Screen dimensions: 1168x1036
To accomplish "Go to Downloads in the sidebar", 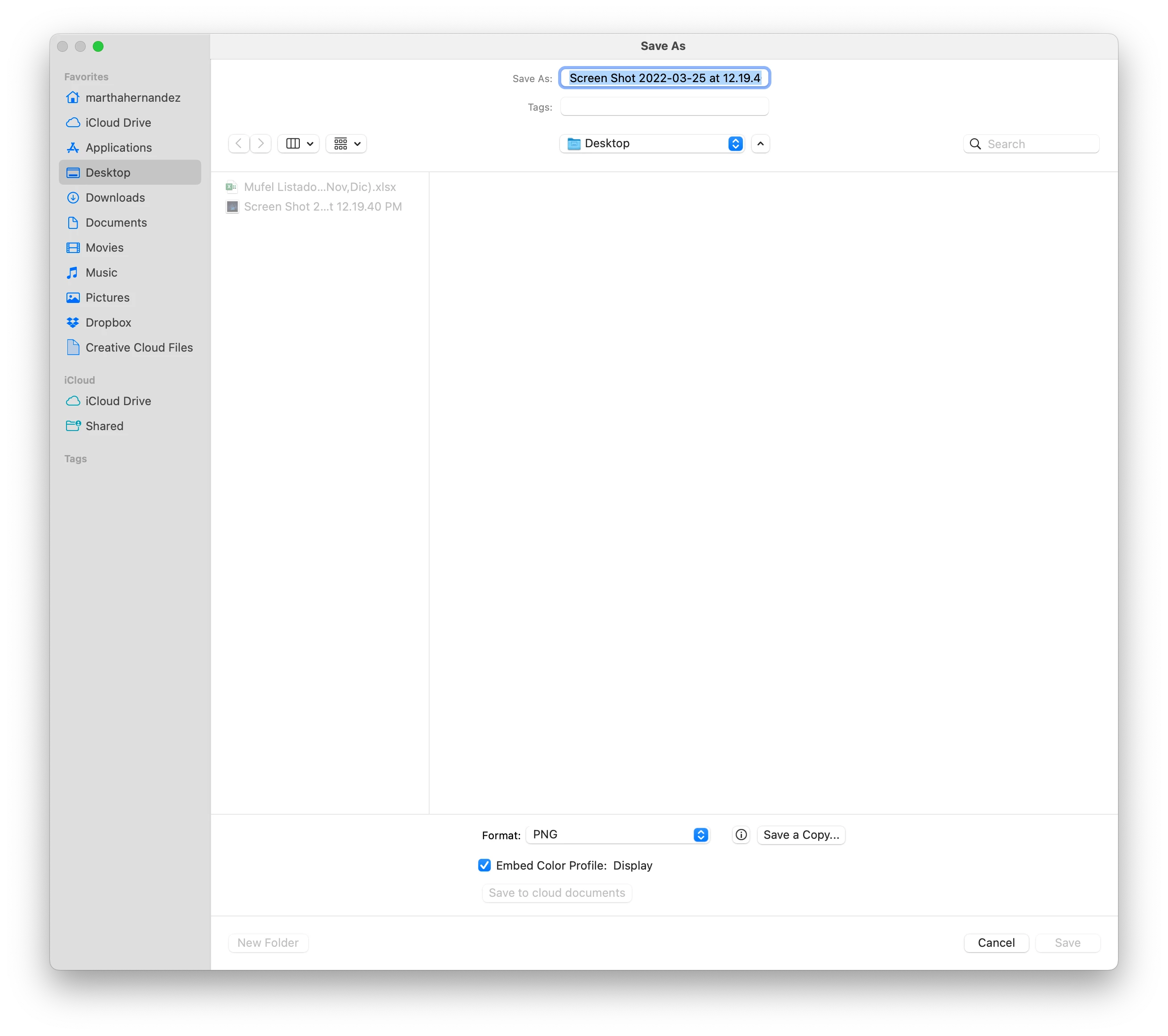I will click(115, 198).
